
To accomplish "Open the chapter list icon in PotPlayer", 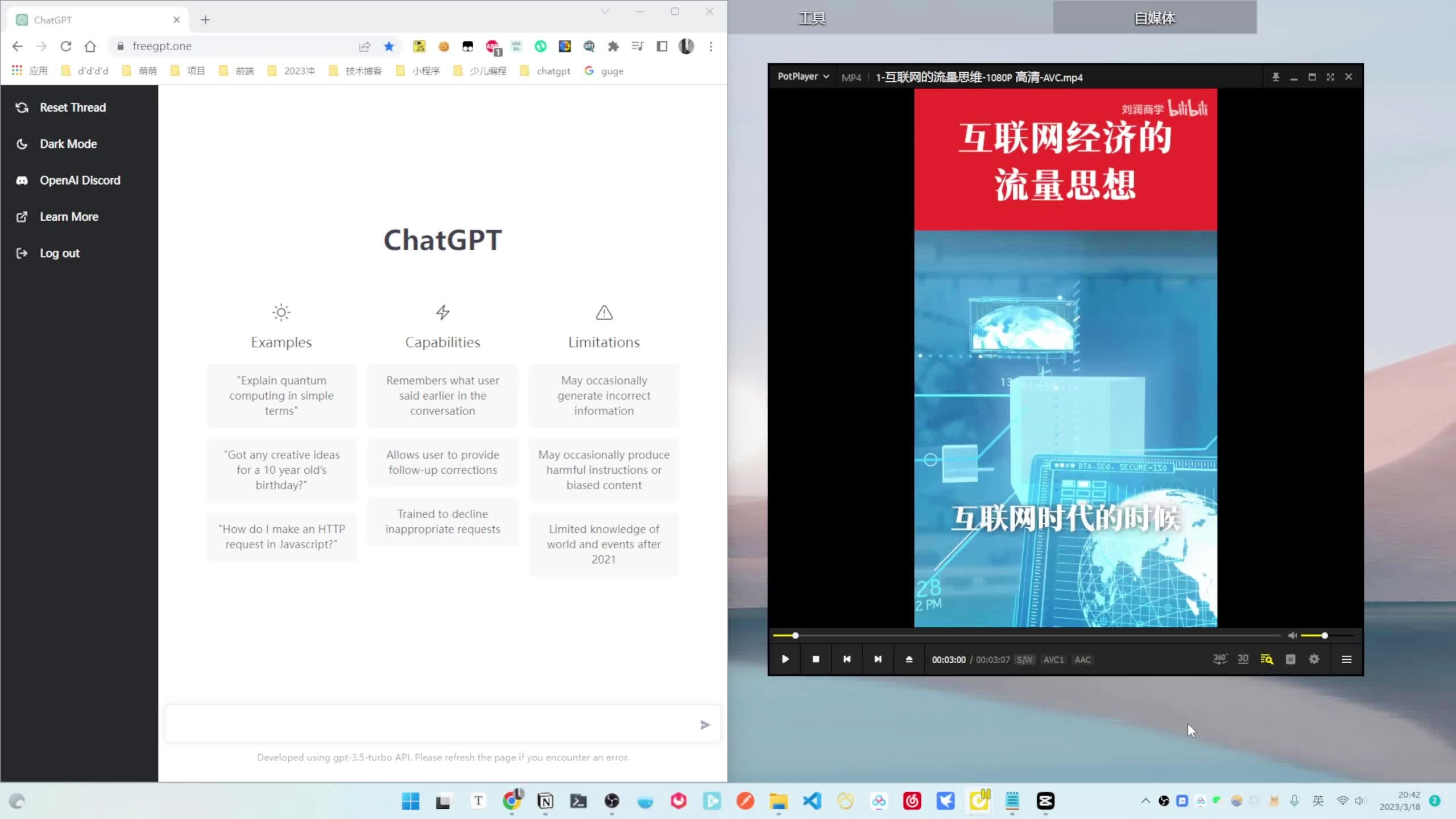I will coord(1290,659).
